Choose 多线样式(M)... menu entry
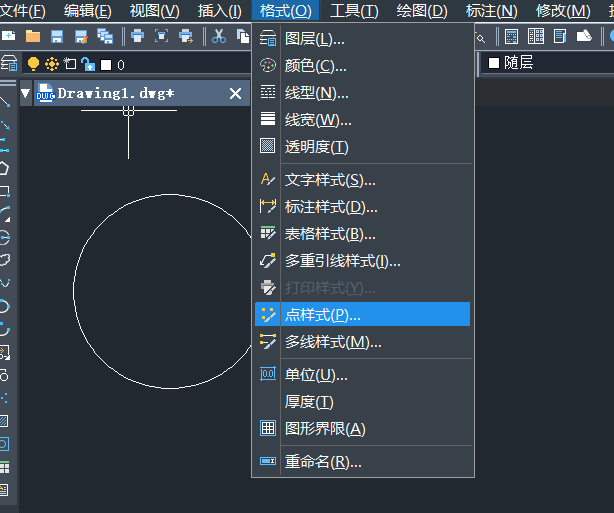 point(362,342)
